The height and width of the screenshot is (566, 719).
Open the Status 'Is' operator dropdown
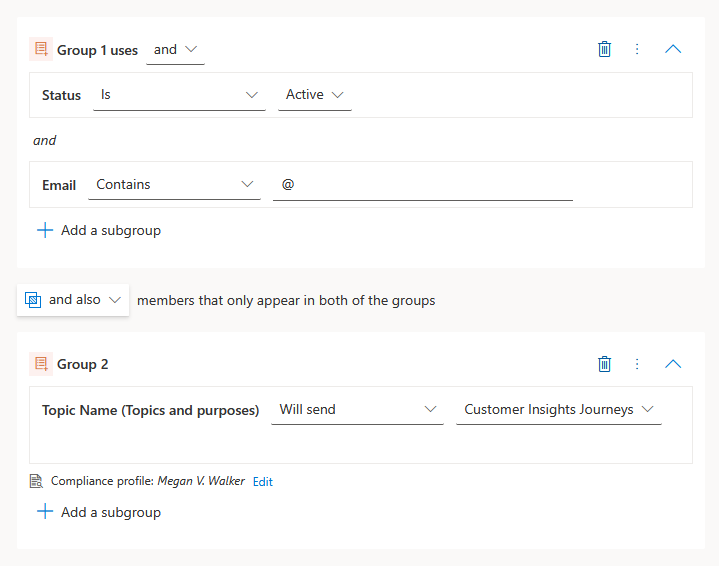tap(179, 95)
